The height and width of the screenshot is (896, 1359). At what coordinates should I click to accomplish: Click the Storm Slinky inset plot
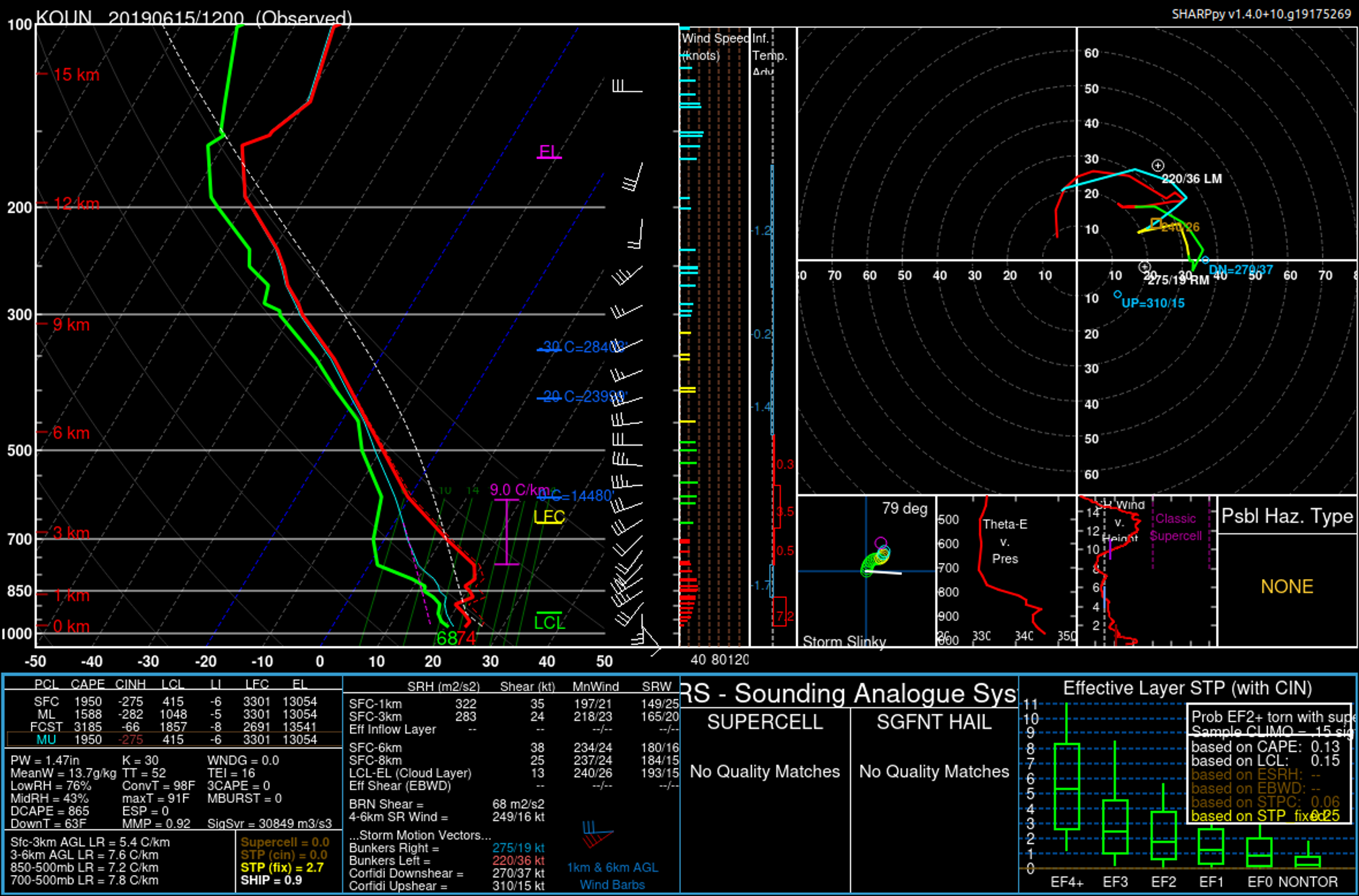(866, 572)
